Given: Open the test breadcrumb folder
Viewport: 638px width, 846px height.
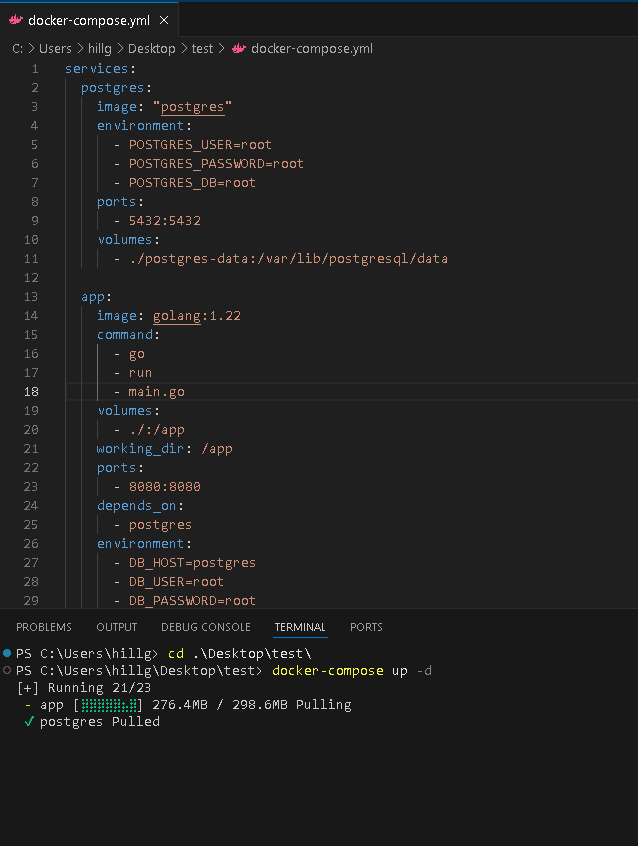Looking at the screenshot, I should [202, 49].
